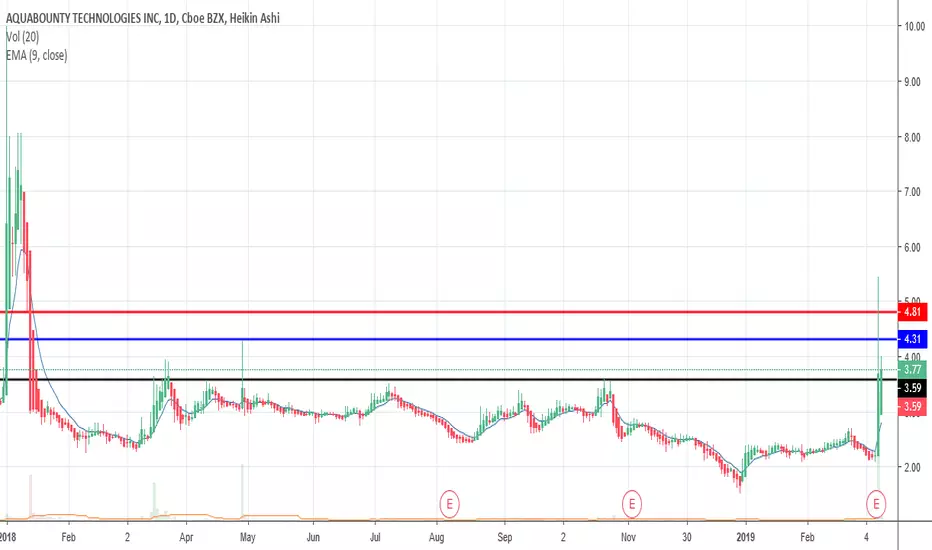Select the red 4.81 price label
This screenshot has width=932, height=550.
912,312
